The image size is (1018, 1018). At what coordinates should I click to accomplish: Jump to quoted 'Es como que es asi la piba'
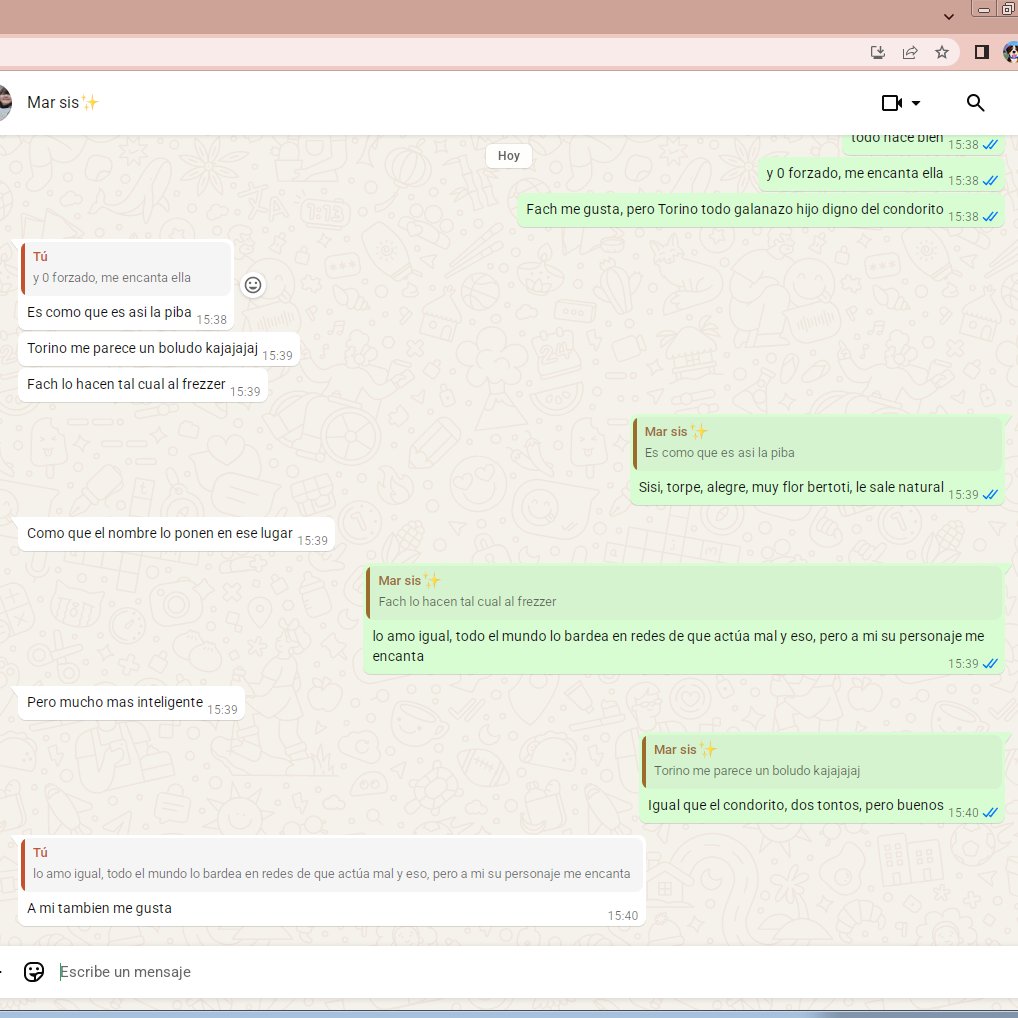point(817,443)
